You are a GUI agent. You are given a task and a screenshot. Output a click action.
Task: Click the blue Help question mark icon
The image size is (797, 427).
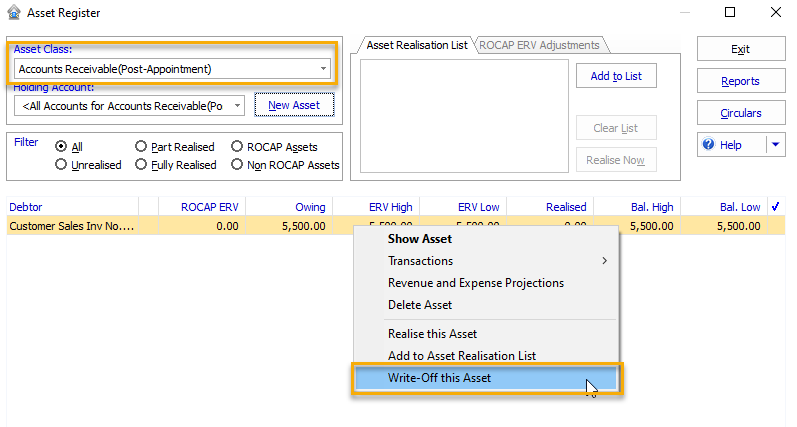pos(708,145)
